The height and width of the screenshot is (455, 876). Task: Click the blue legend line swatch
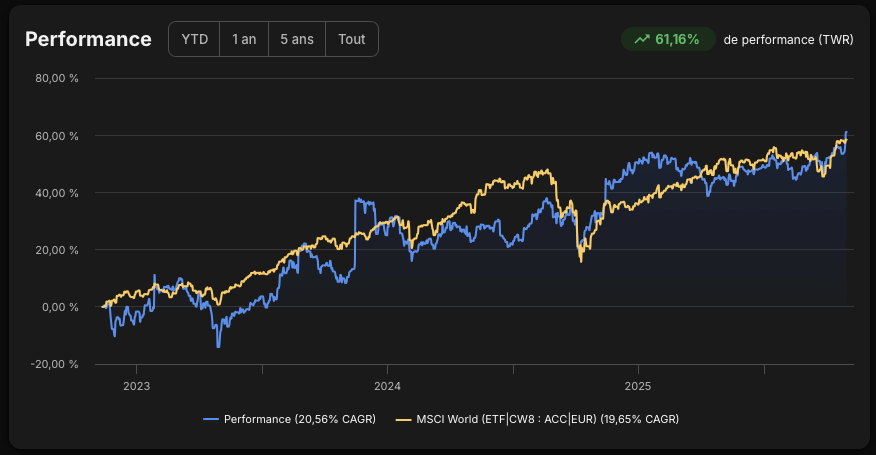(x=211, y=419)
